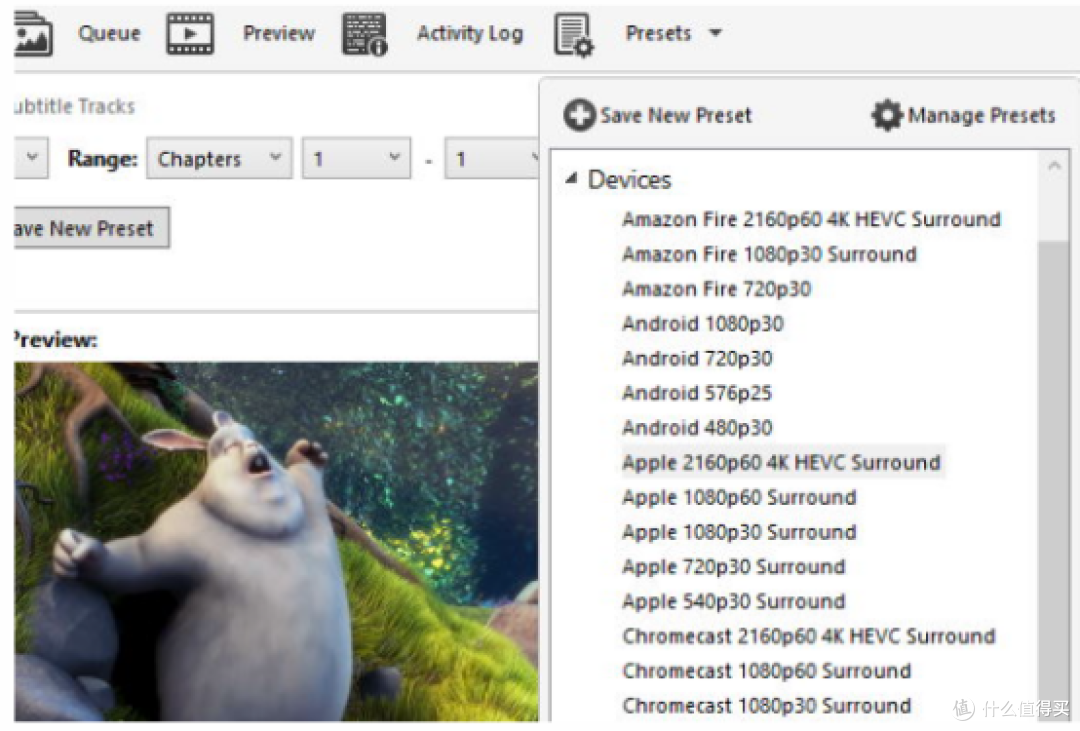Viewport: 1080px width, 731px height.
Task: Select Chromecast 1080p30 Surround preset
Action: [767, 706]
